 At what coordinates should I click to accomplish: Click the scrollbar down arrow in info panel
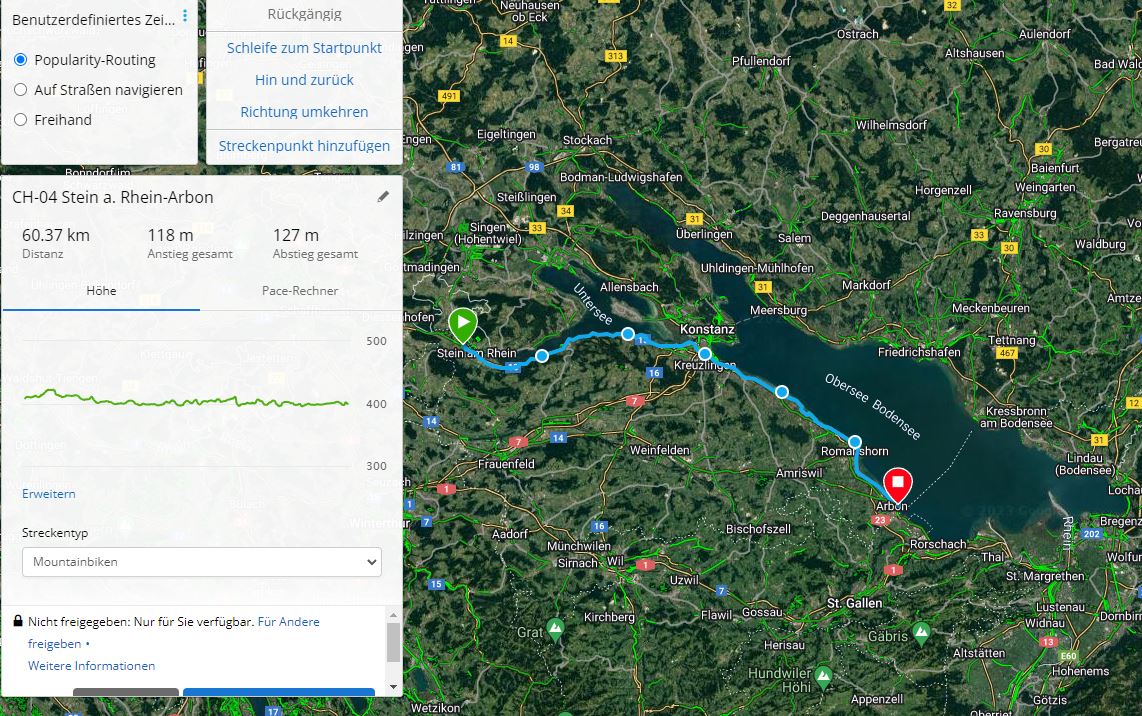(393, 686)
